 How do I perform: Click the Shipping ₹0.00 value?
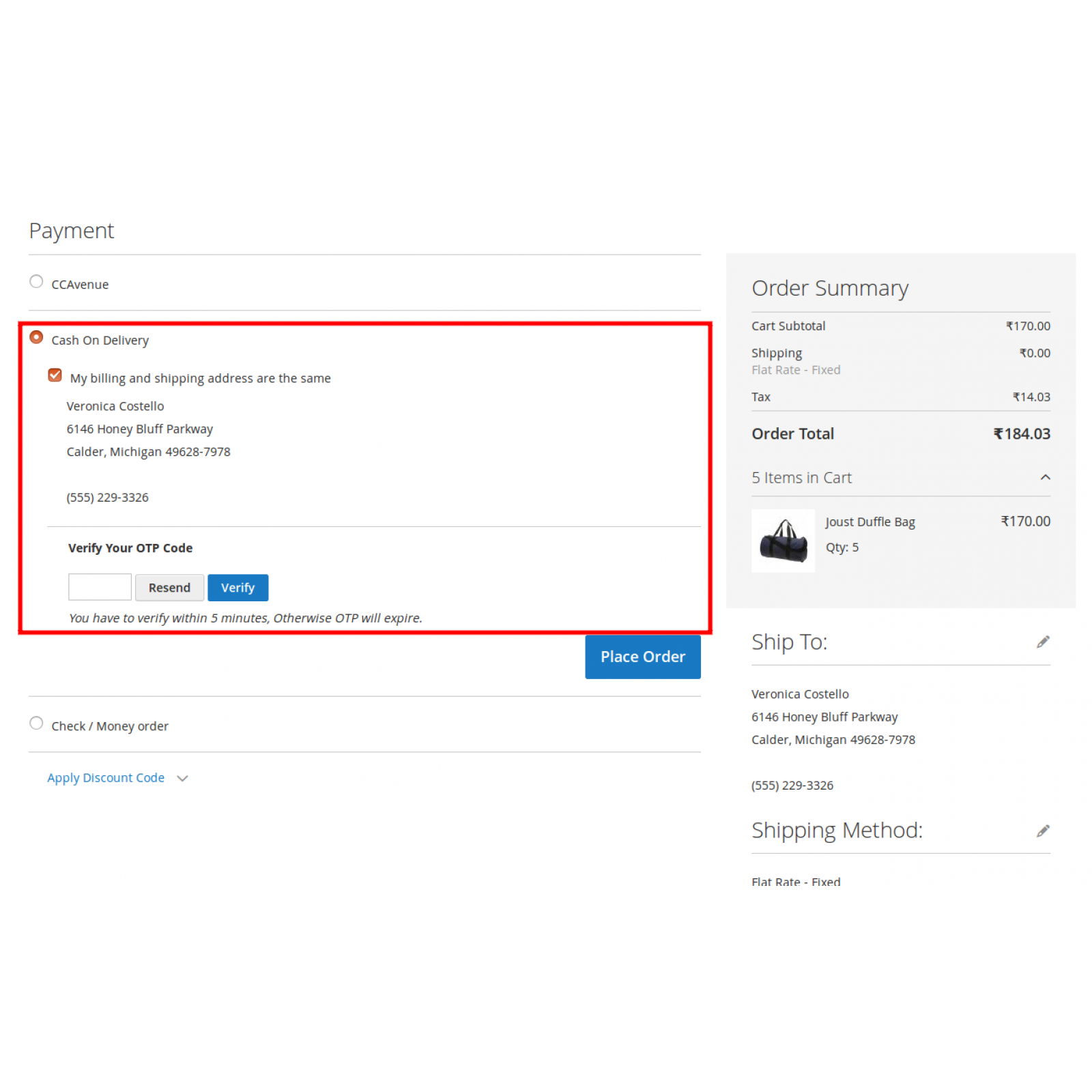click(1035, 354)
